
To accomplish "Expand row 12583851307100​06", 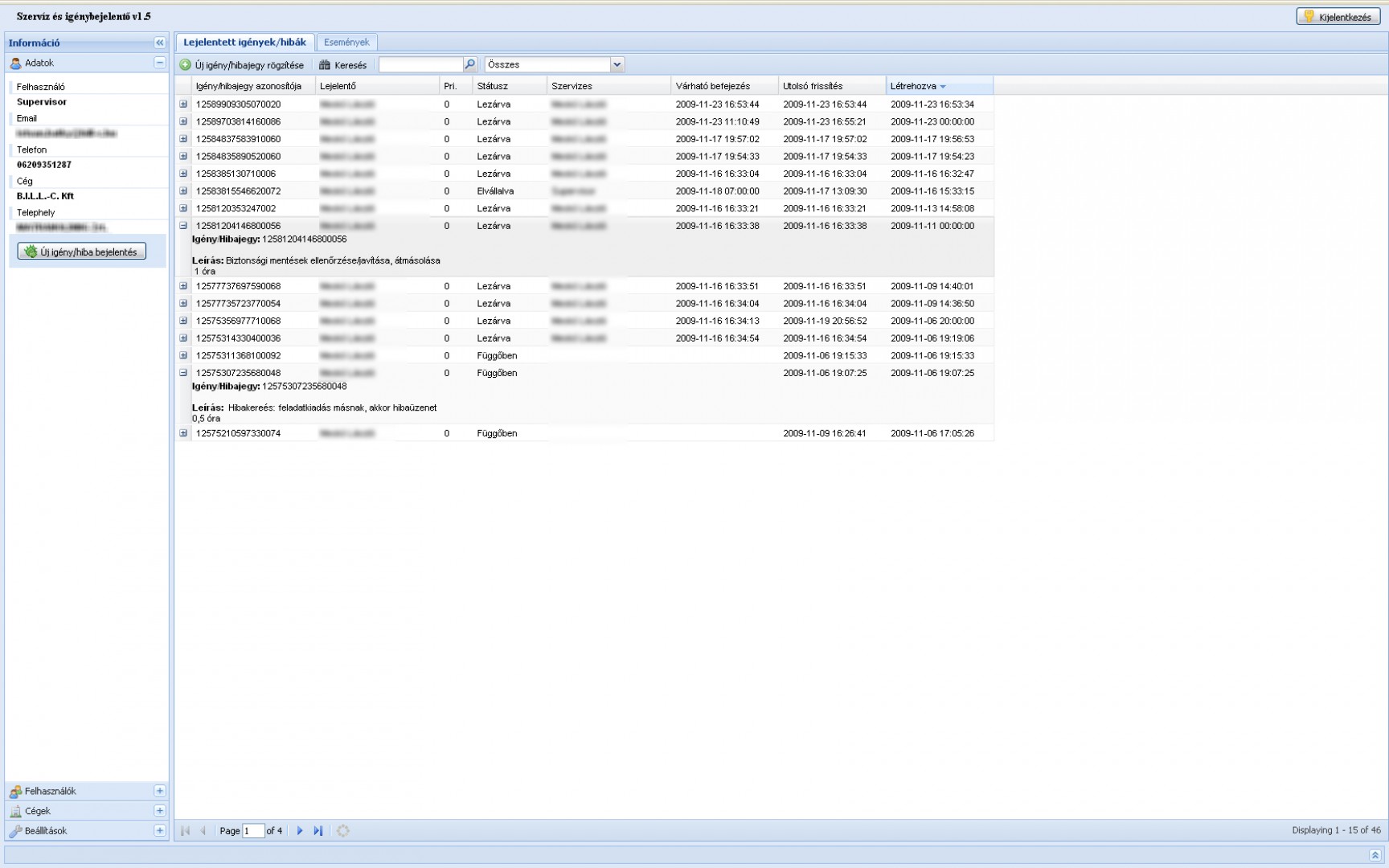I will click(183, 174).
